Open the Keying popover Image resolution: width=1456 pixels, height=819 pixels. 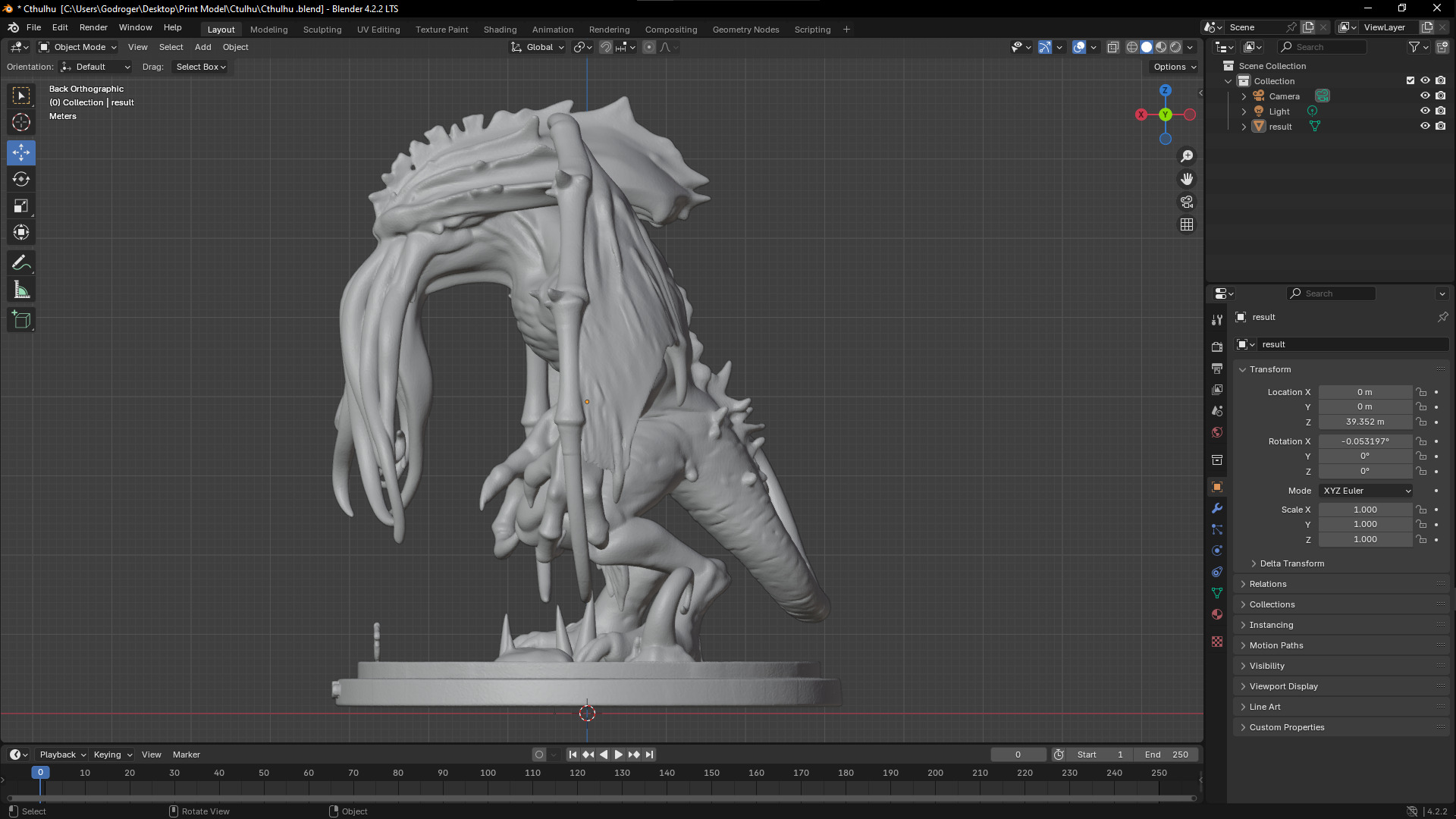[x=112, y=755]
